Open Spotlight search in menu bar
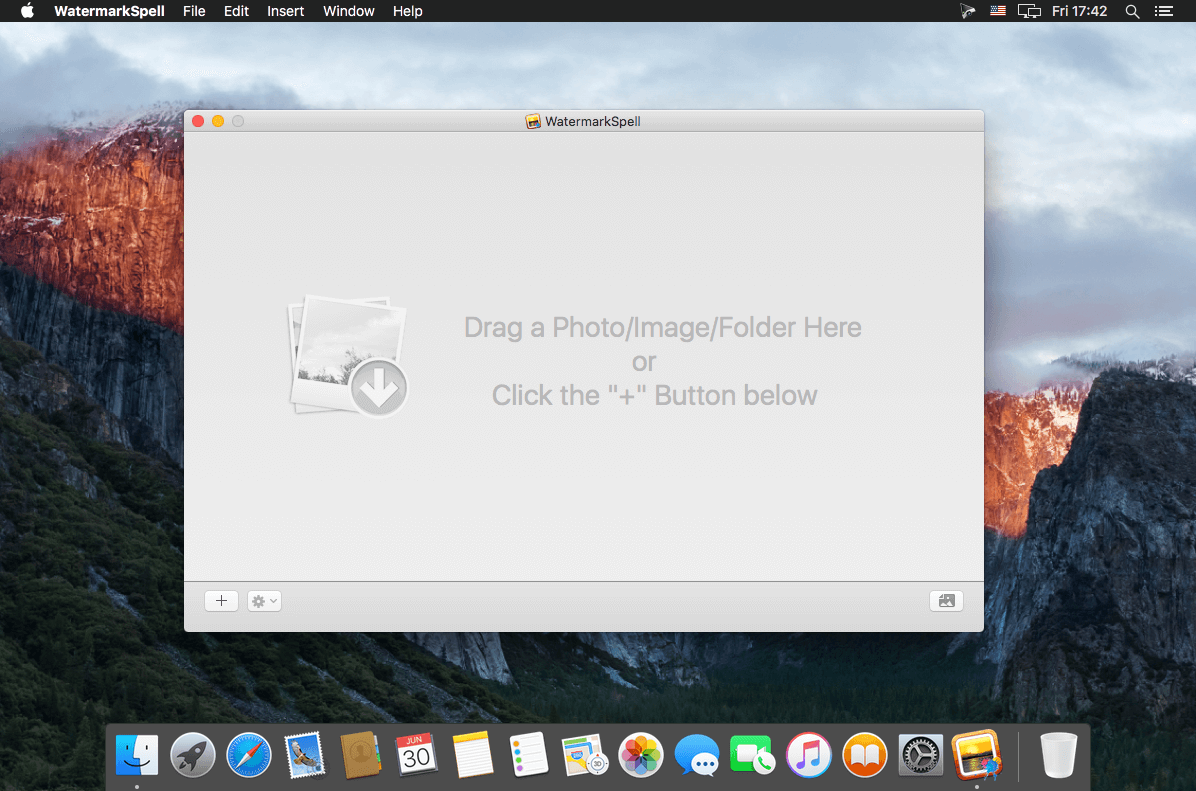1196x791 pixels. coord(1132,11)
